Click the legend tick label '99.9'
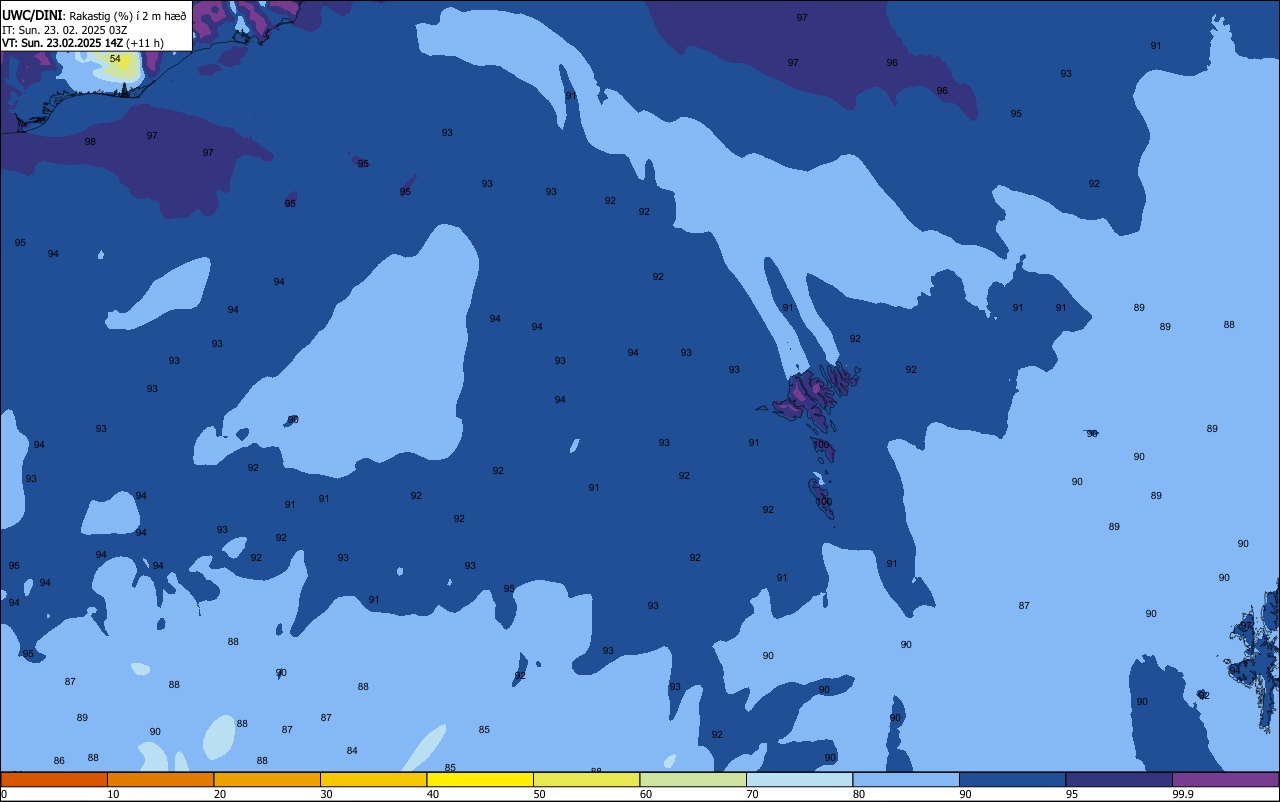This screenshot has width=1280, height=802. pos(1183,794)
